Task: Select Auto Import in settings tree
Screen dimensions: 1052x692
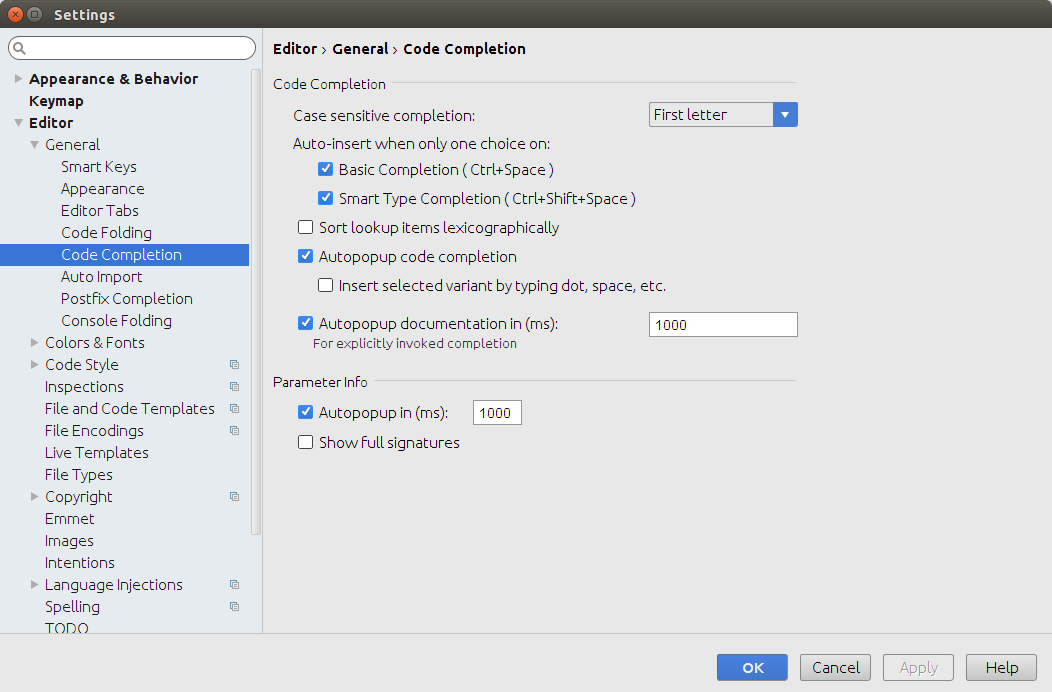Action: coord(101,277)
